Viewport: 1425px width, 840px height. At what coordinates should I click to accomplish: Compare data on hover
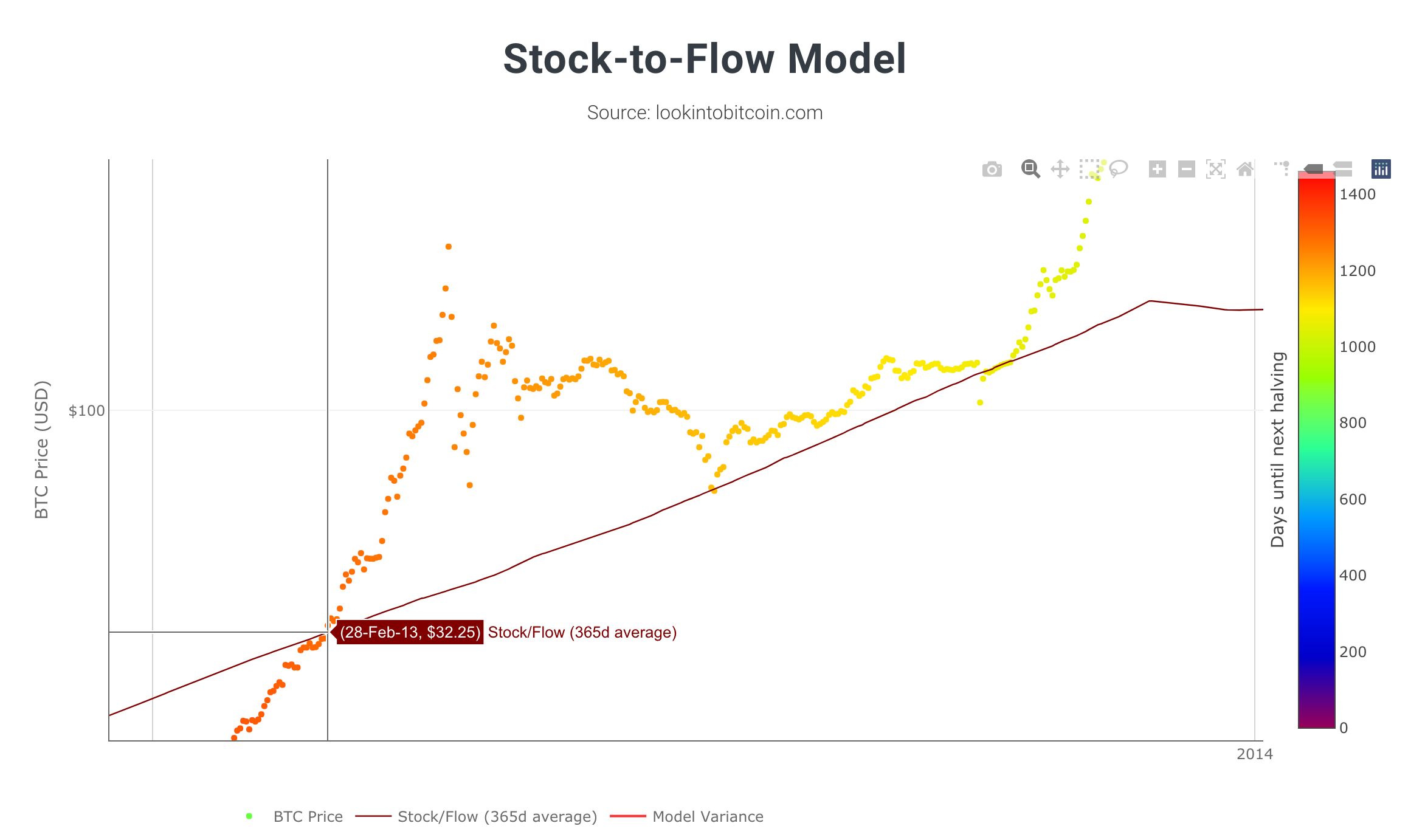pos(1342,168)
